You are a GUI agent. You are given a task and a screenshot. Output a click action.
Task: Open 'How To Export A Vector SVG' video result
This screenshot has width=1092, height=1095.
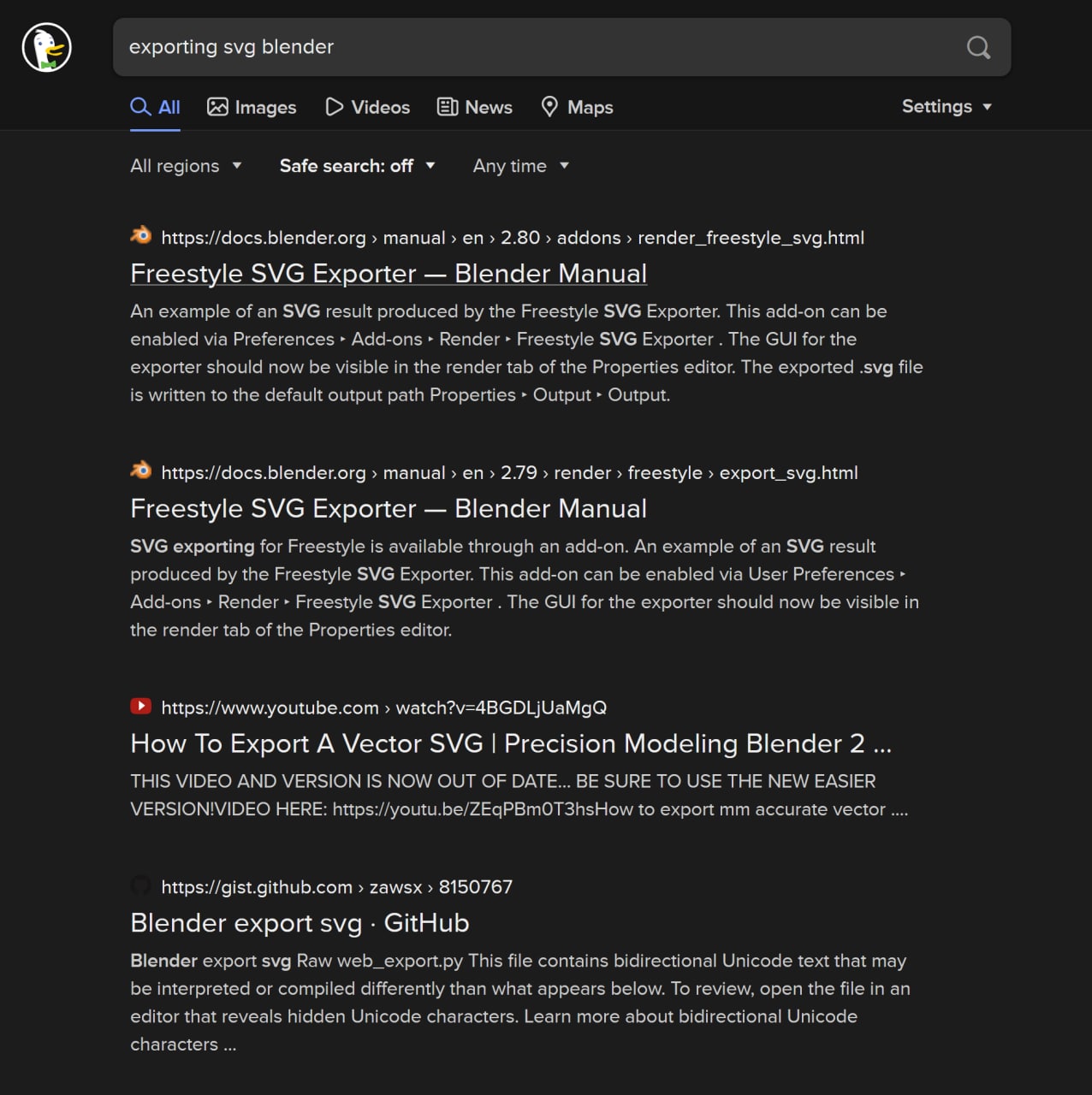[x=511, y=743]
